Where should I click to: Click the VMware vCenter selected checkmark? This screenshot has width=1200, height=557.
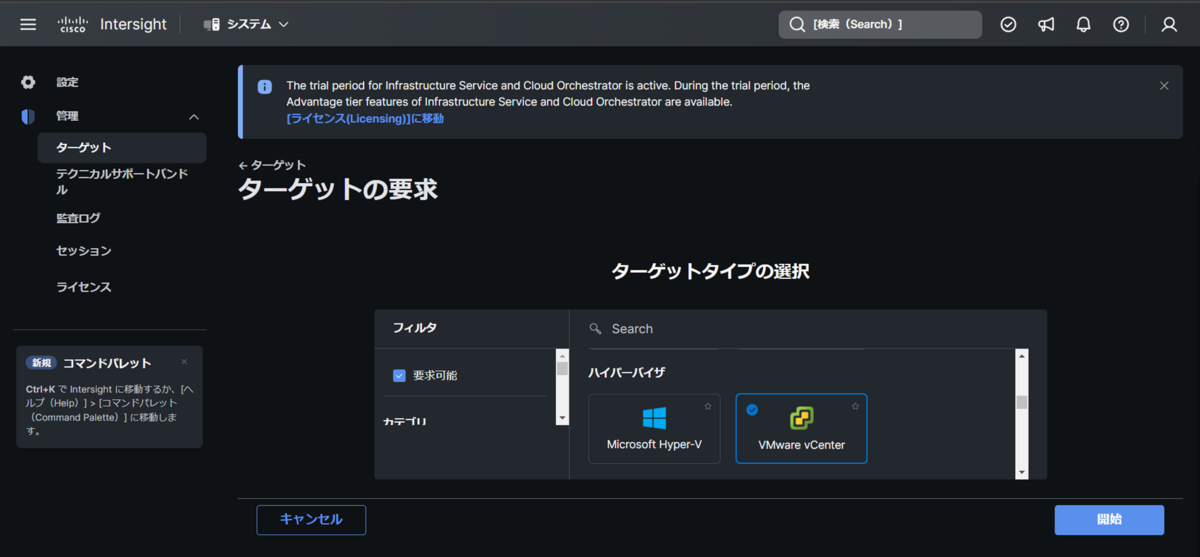tap(752, 409)
